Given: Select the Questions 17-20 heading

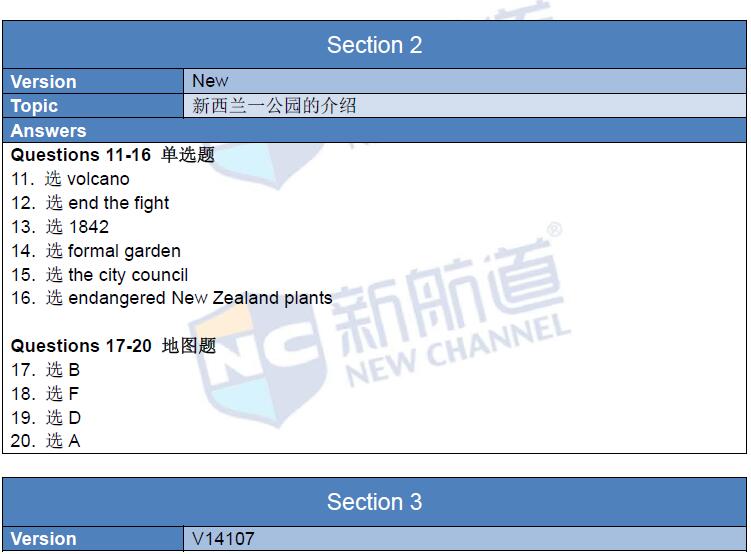Looking at the screenshot, I should [114, 346].
